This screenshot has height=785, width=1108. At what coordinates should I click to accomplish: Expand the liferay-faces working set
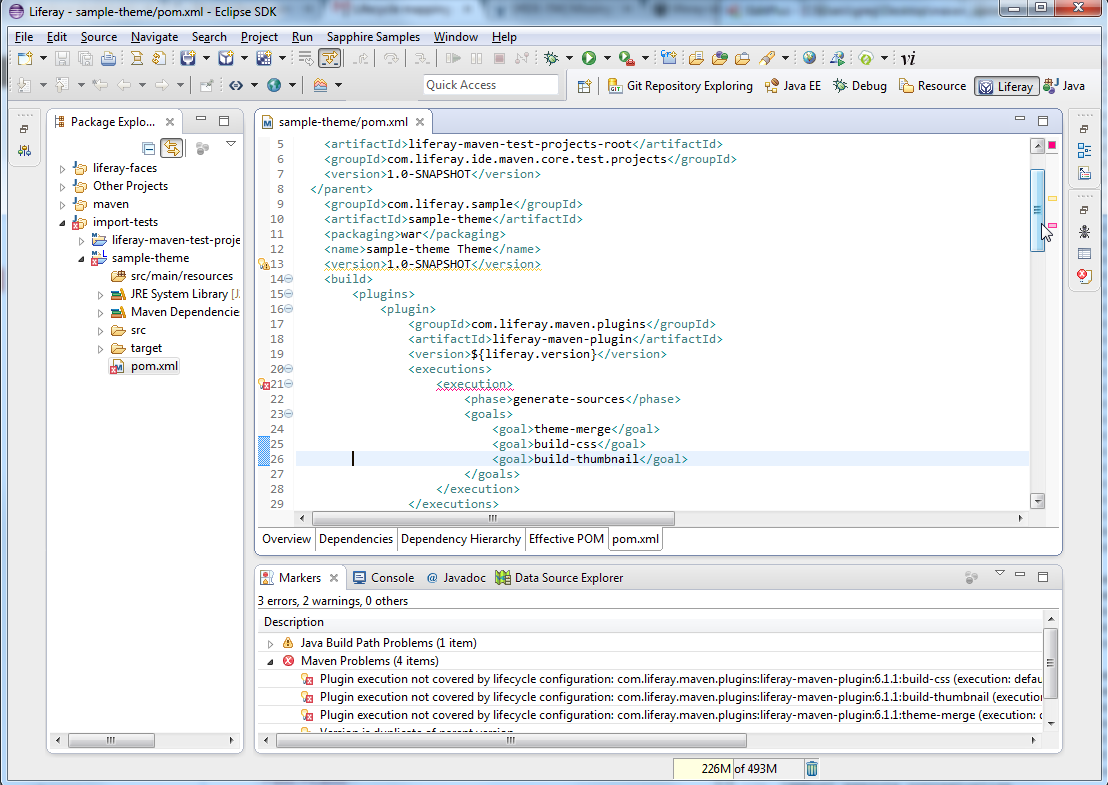pos(62,169)
